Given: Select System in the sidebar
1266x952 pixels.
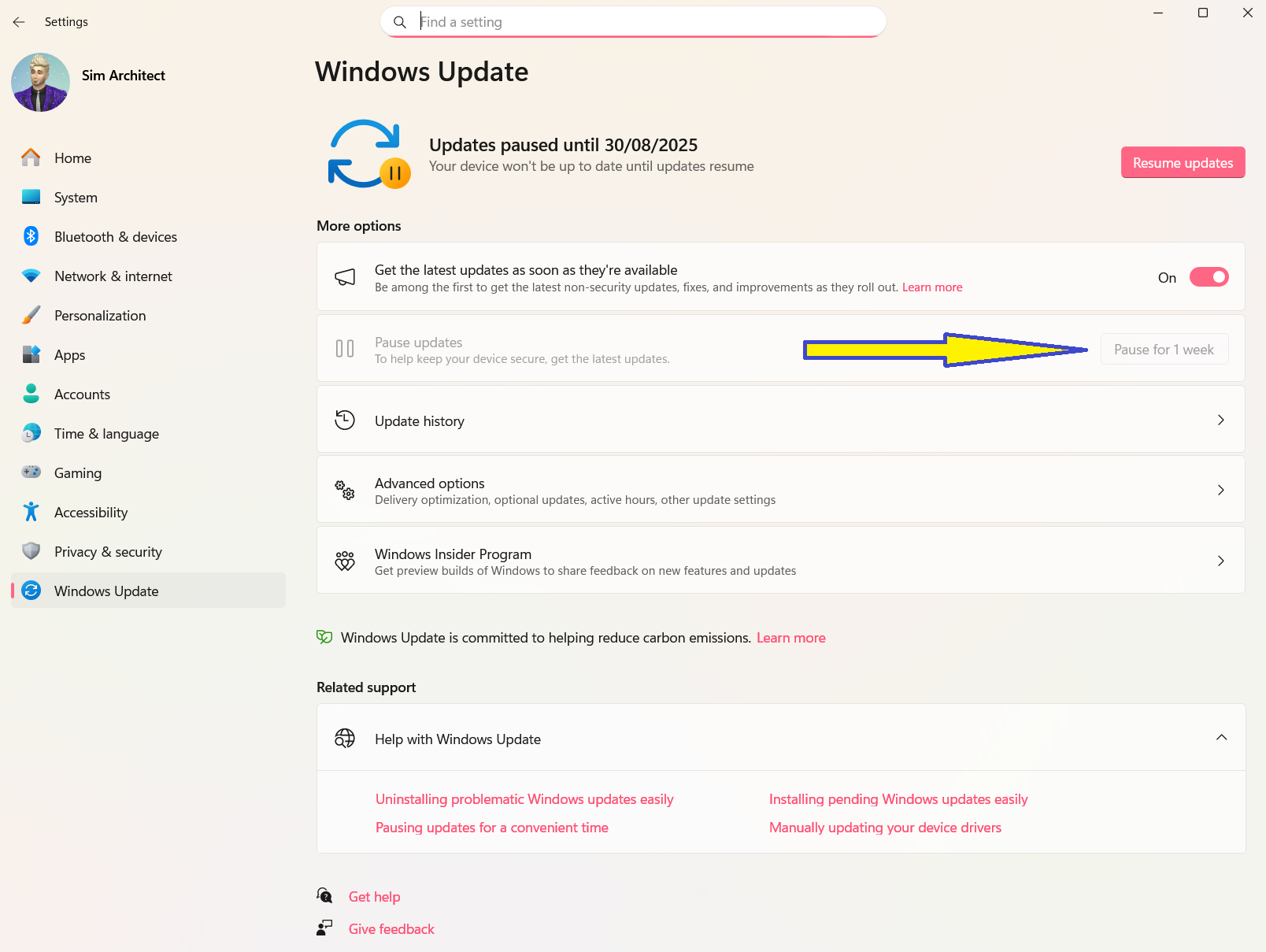Looking at the screenshot, I should (76, 197).
